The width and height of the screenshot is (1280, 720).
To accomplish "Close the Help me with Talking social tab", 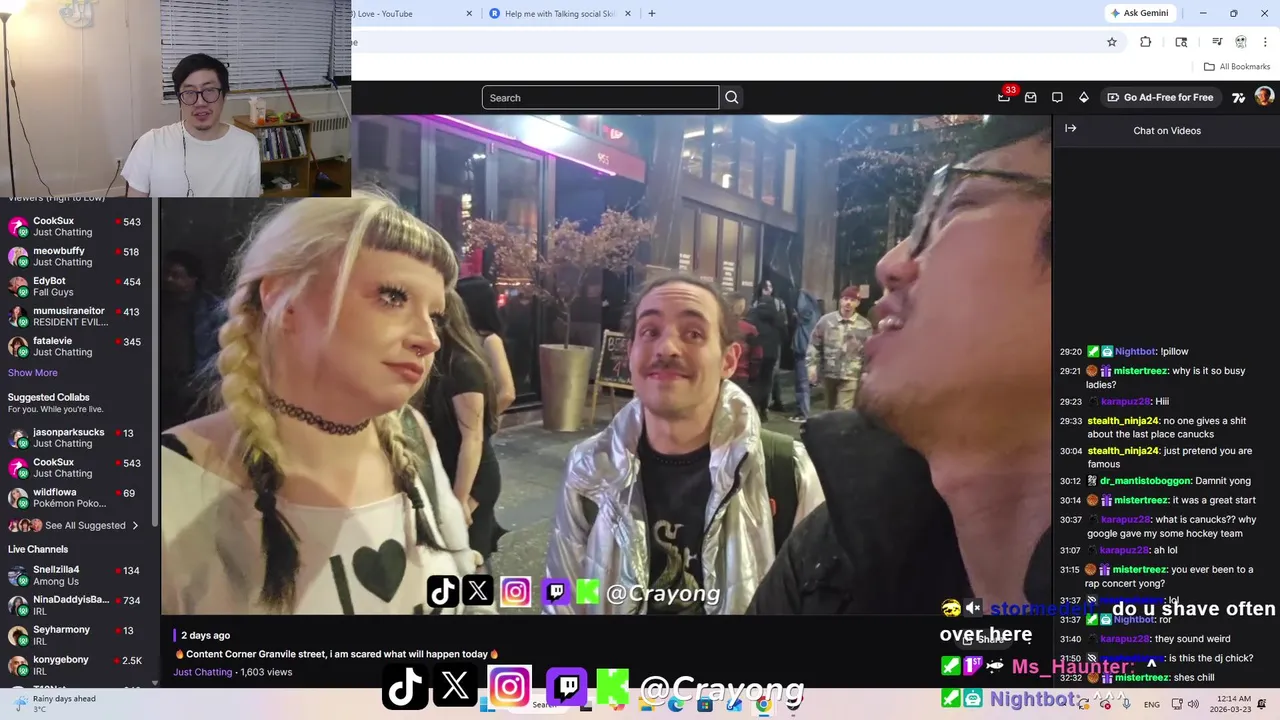I will tap(628, 14).
